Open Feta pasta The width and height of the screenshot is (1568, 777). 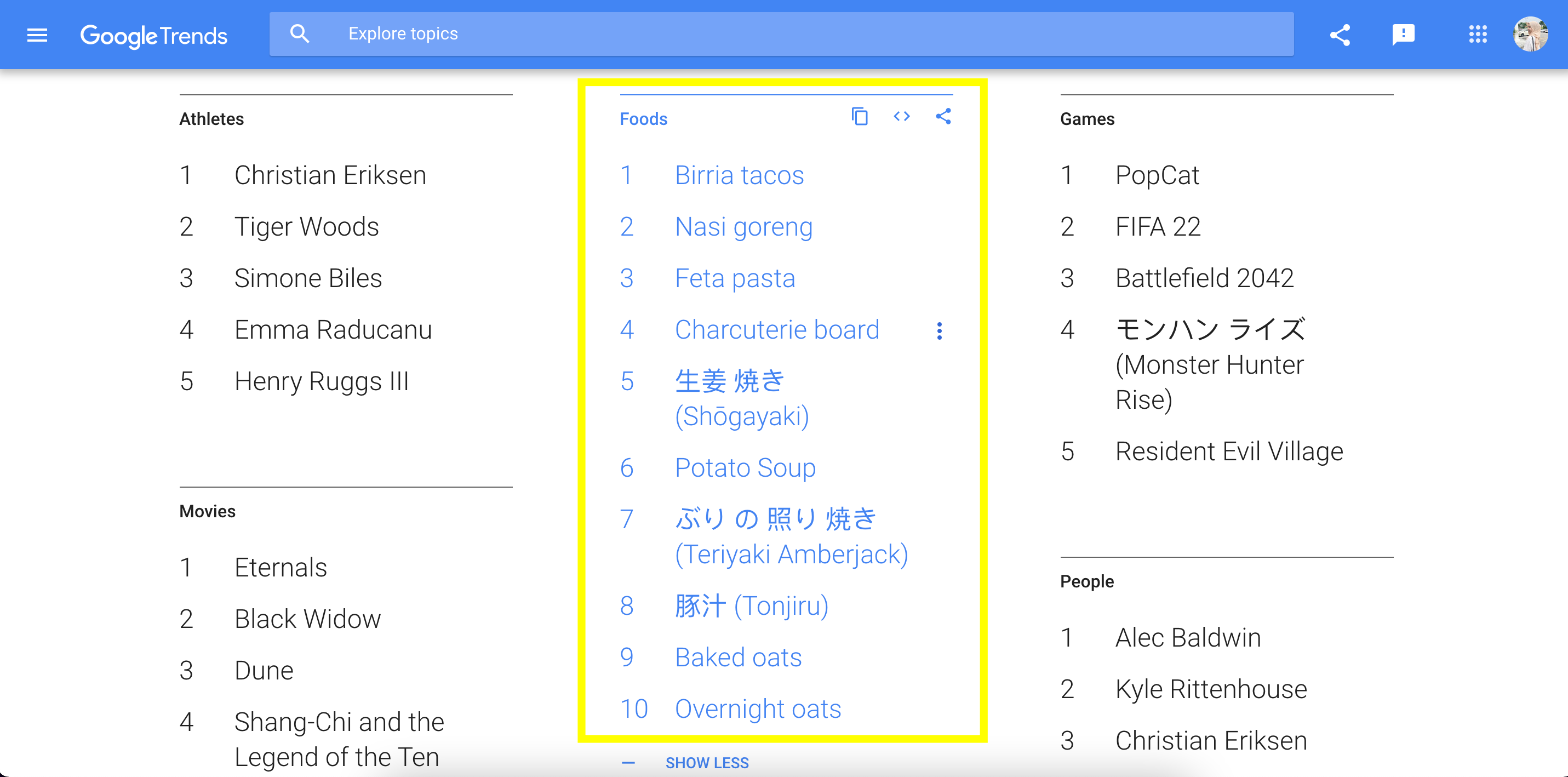735,278
